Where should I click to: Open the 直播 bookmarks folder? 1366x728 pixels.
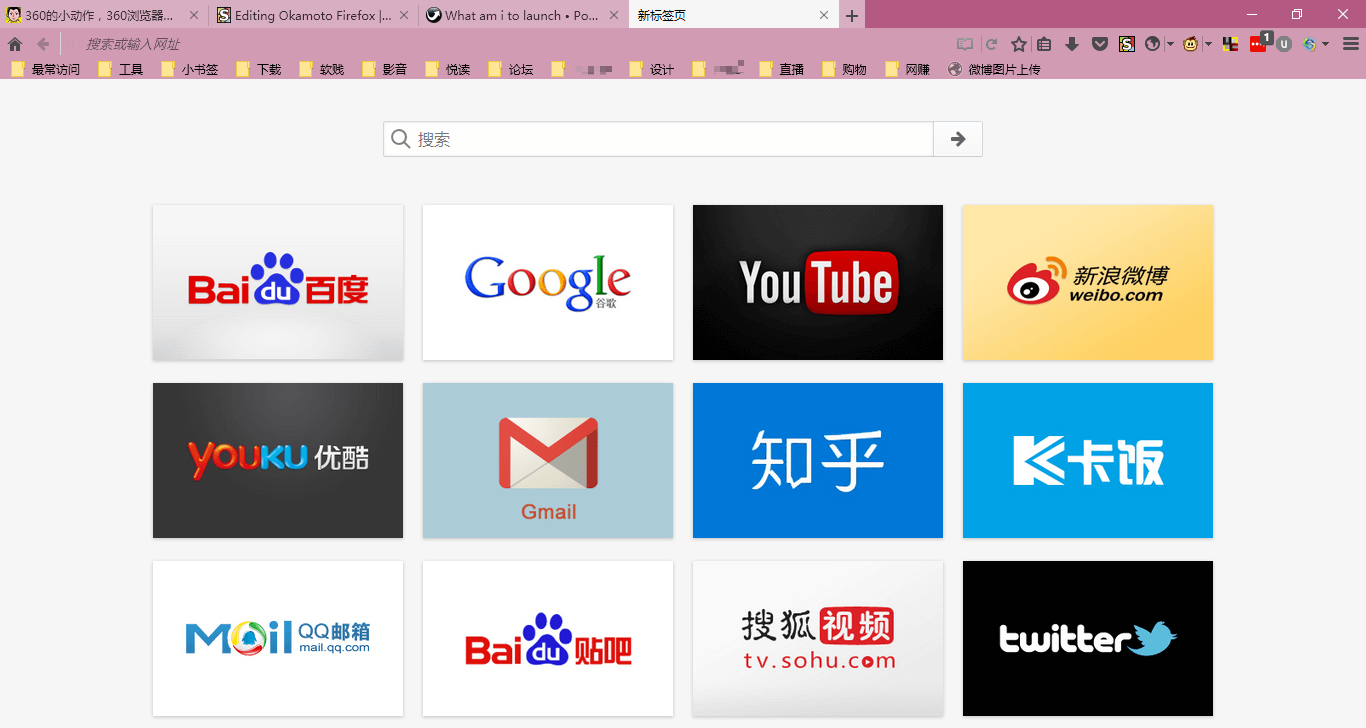782,69
